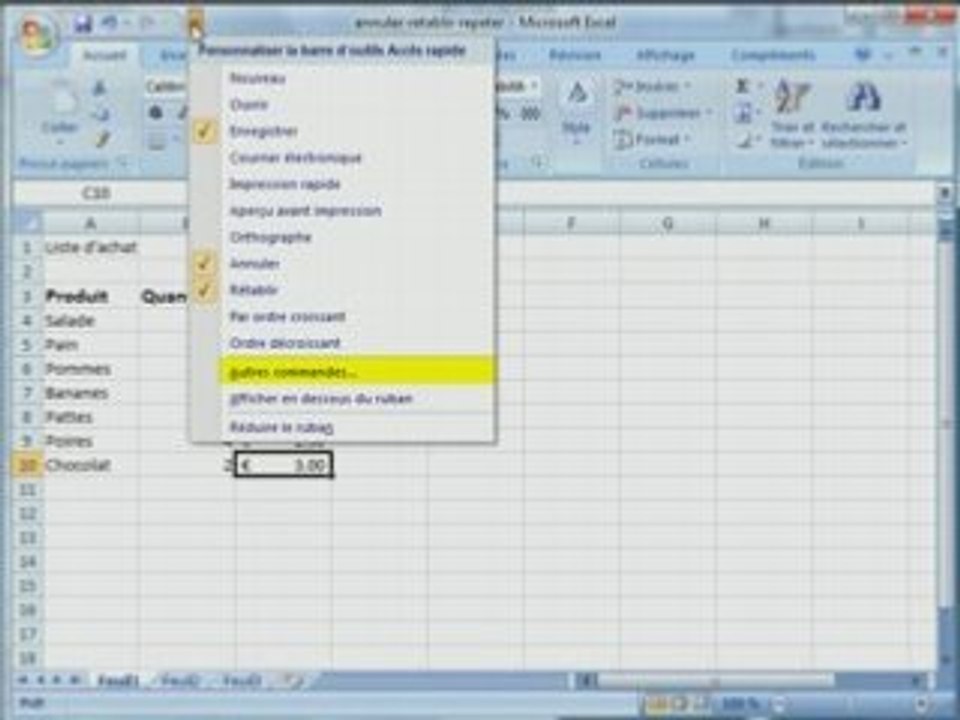This screenshot has height=720, width=960.
Task: Expand the Coller dropdown arrow
Action: [61, 143]
